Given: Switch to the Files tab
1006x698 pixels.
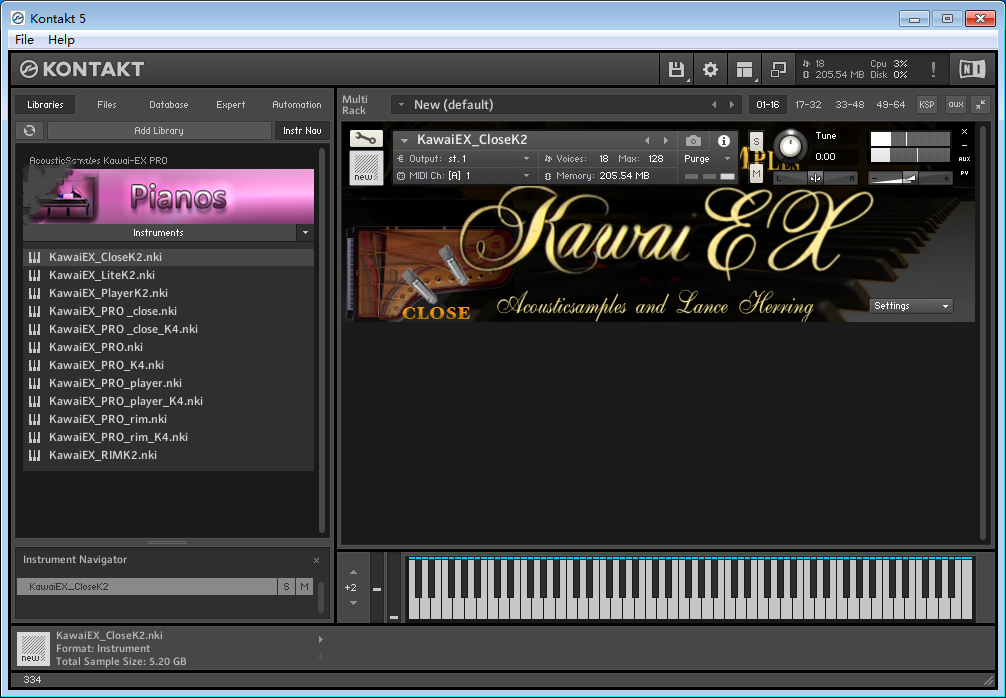Looking at the screenshot, I should point(107,105).
